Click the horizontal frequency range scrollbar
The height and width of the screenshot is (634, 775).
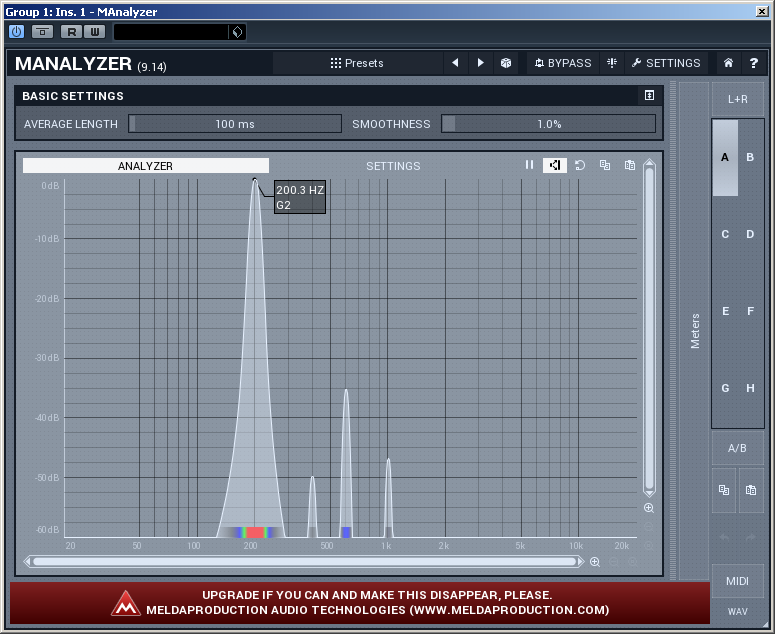point(304,562)
